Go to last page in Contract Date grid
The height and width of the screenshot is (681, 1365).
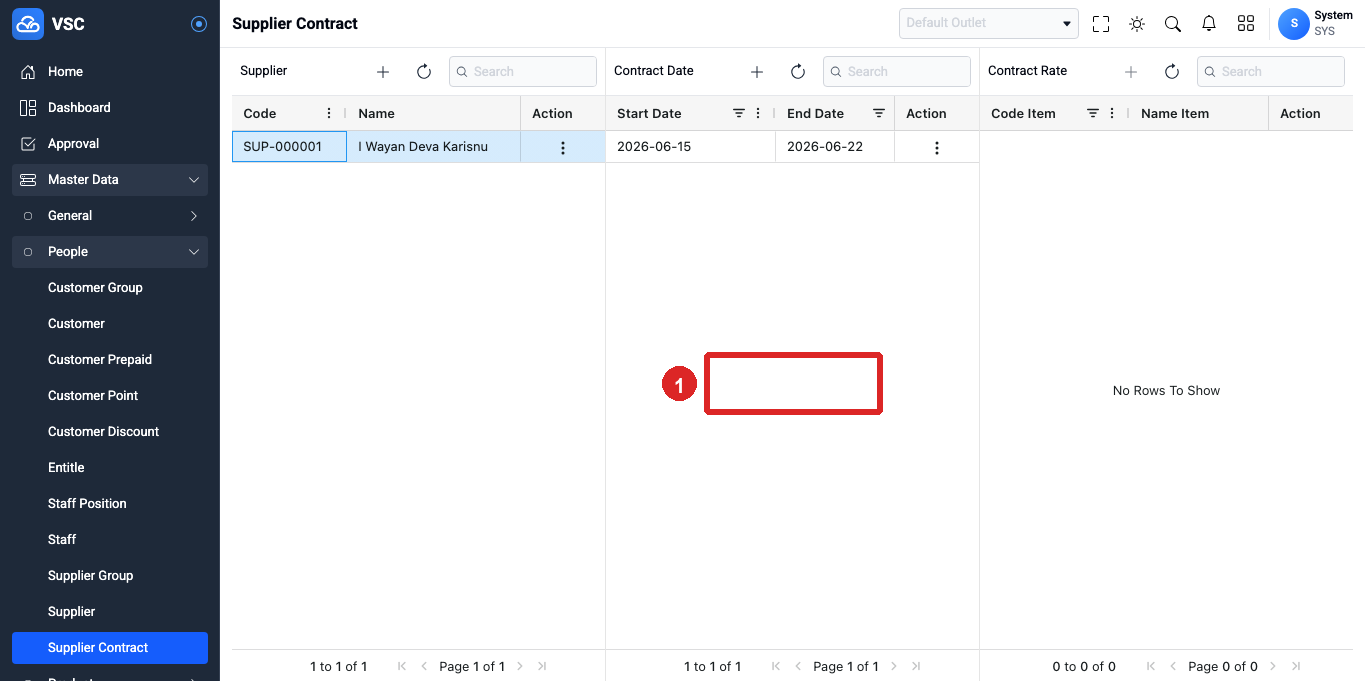click(x=916, y=666)
